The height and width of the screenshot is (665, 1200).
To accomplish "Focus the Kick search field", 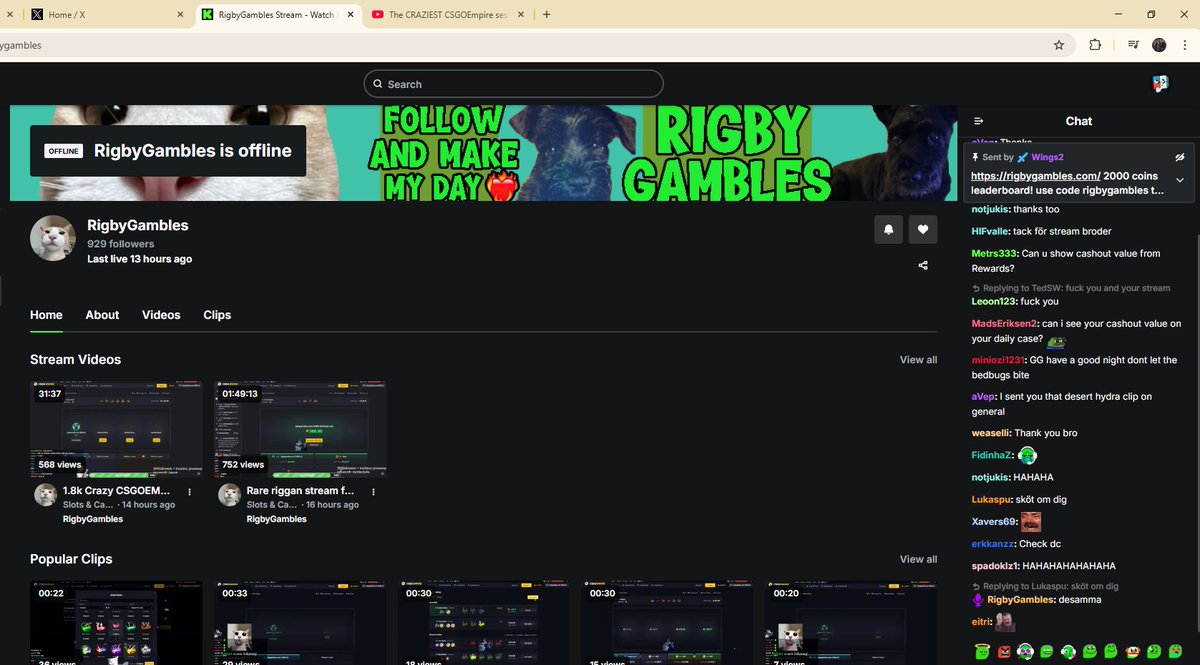I will click(513, 84).
